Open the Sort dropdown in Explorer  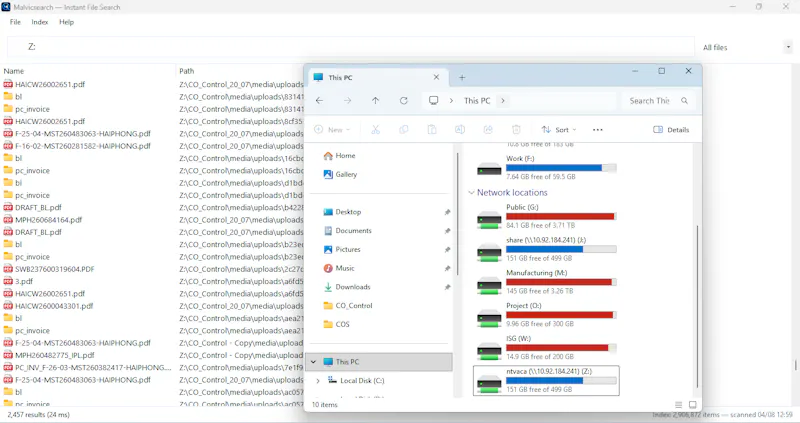(x=559, y=130)
